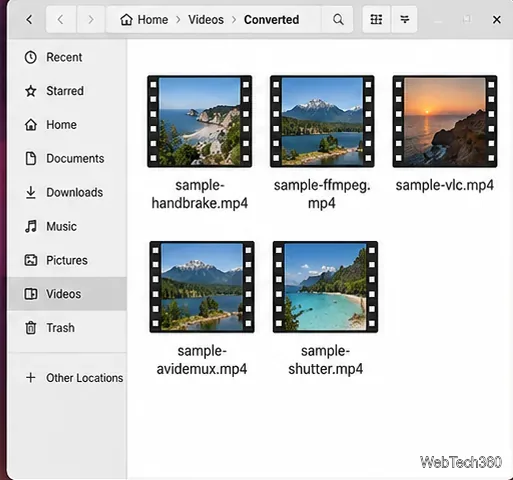The height and width of the screenshot is (480, 513).
Task: Click the Downloads arrow icon
Action: (x=31, y=192)
